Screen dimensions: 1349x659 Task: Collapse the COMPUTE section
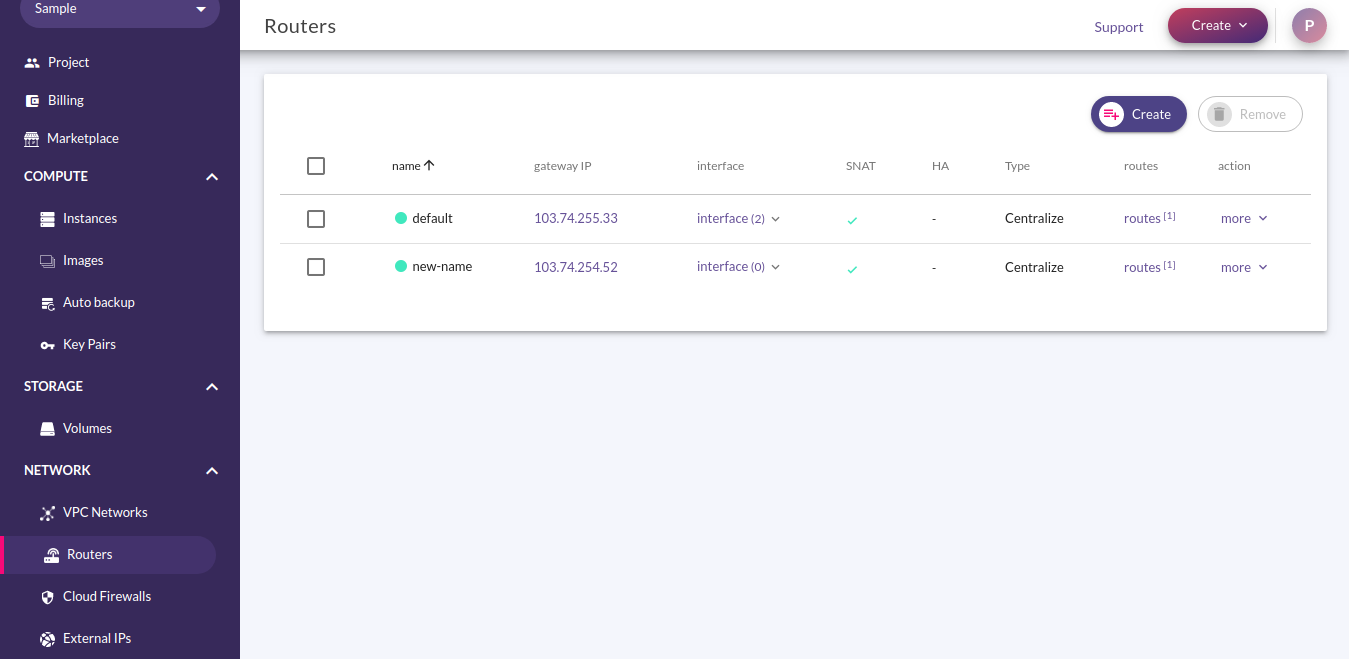[211, 177]
